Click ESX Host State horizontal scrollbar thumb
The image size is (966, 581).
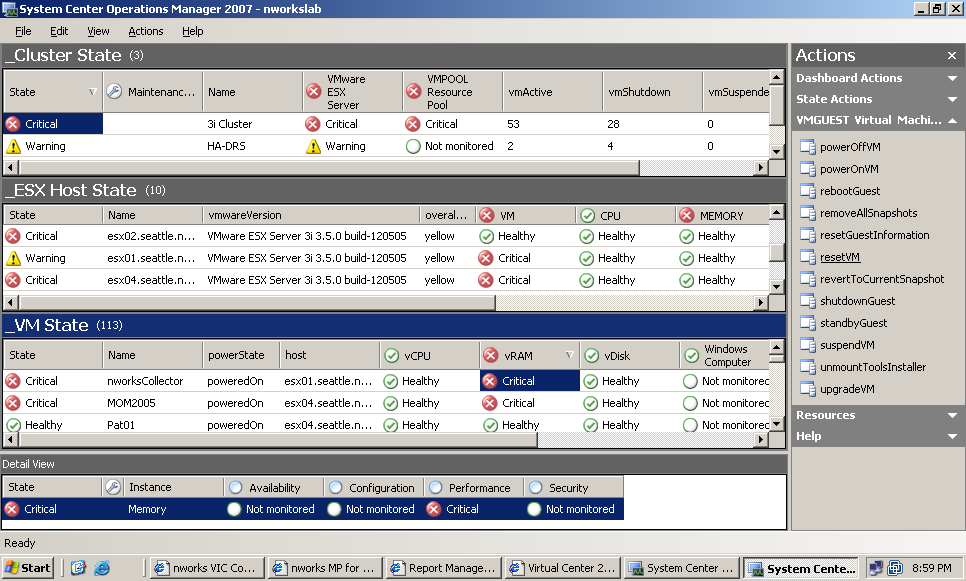pos(258,303)
